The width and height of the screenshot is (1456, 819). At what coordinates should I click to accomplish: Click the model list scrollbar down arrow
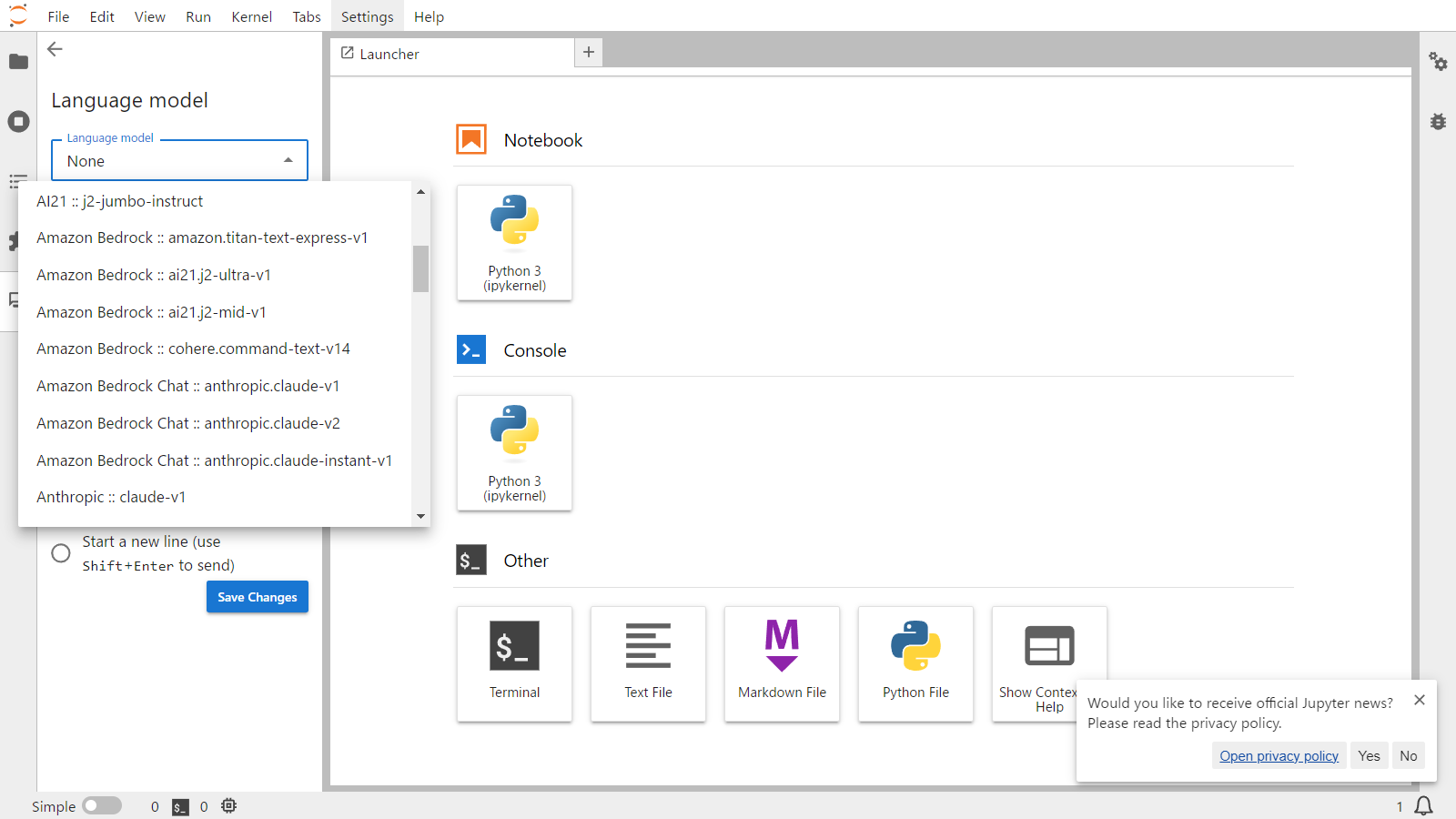point(420,516)
